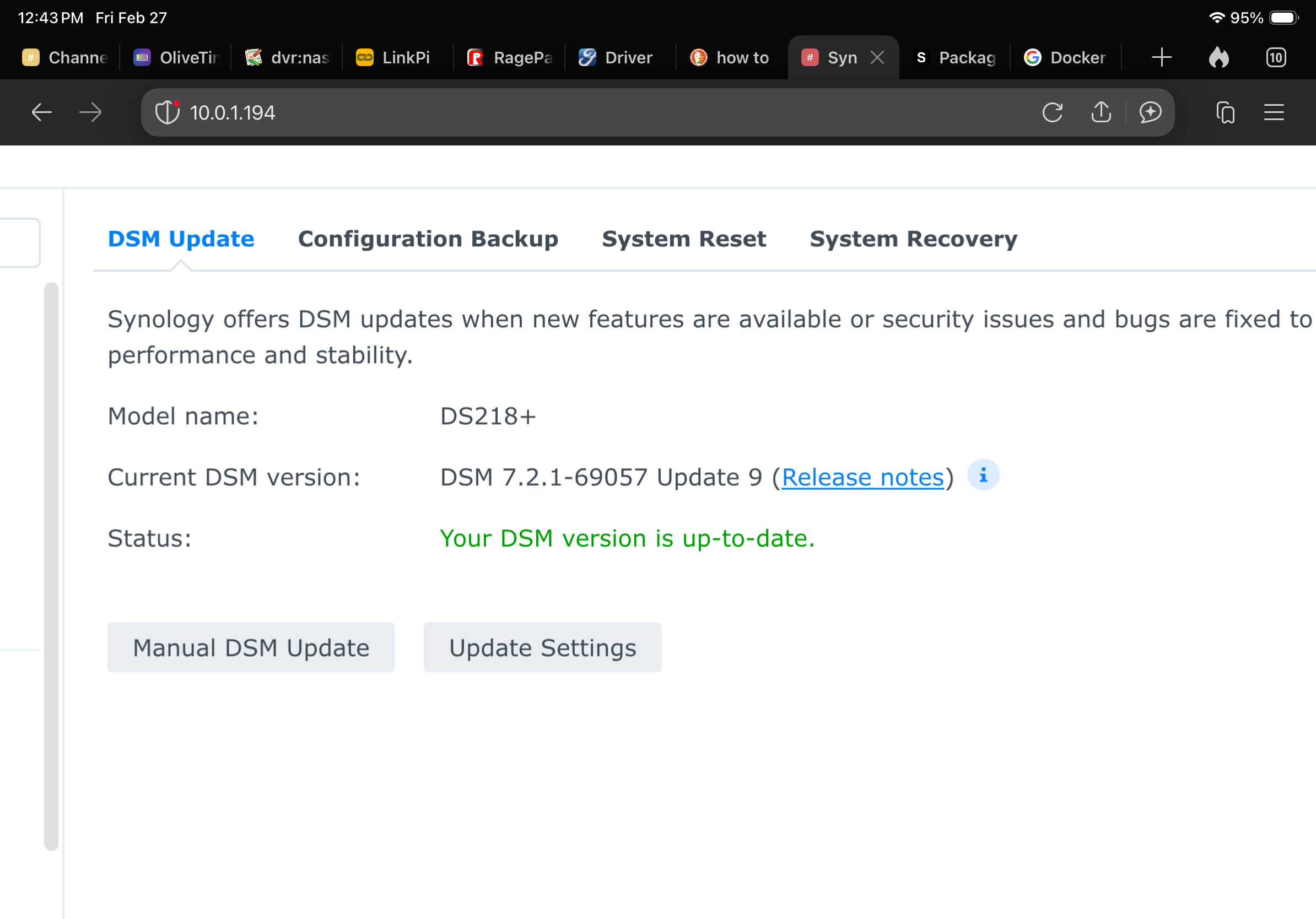
Task: Reload the page with refresh icon
Action: [1053, 112]
